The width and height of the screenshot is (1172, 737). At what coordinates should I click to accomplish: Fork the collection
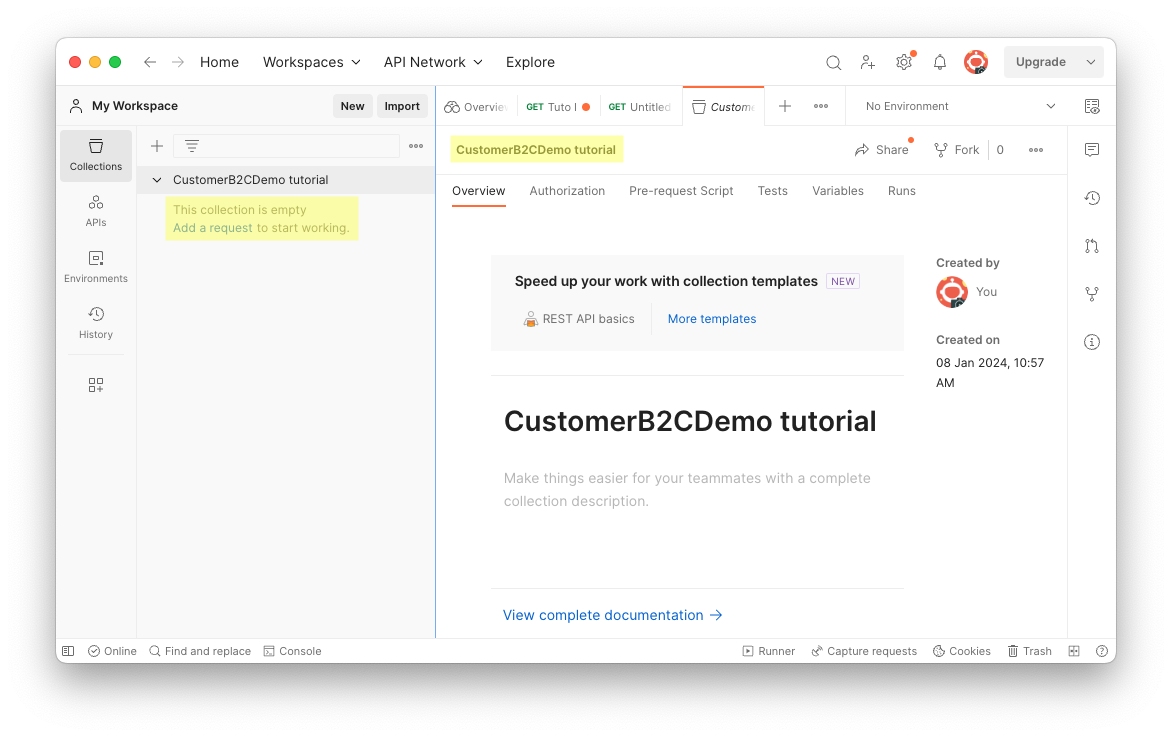(x=957, y=150)
